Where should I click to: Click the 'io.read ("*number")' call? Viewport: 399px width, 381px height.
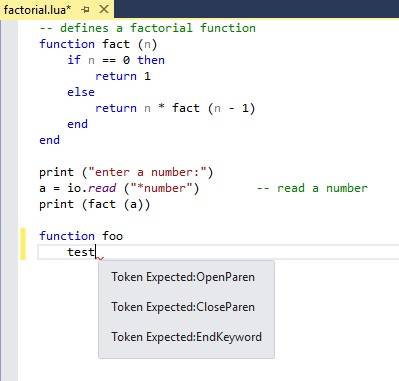pos(133,188)
